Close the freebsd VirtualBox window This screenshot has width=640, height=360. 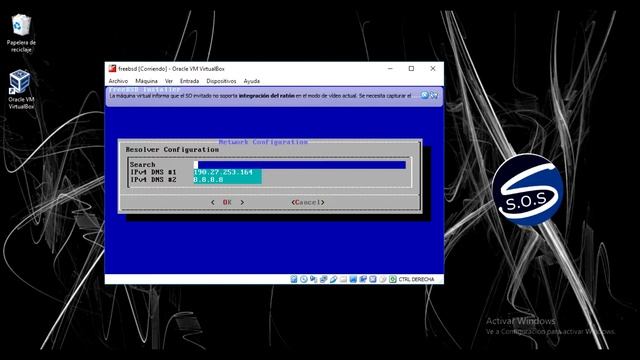tap(433, 69)
